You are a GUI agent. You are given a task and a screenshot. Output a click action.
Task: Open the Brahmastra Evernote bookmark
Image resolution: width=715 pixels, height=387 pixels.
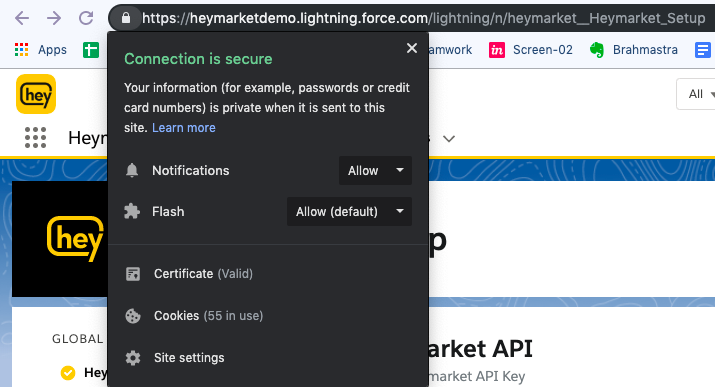[633, 50]
